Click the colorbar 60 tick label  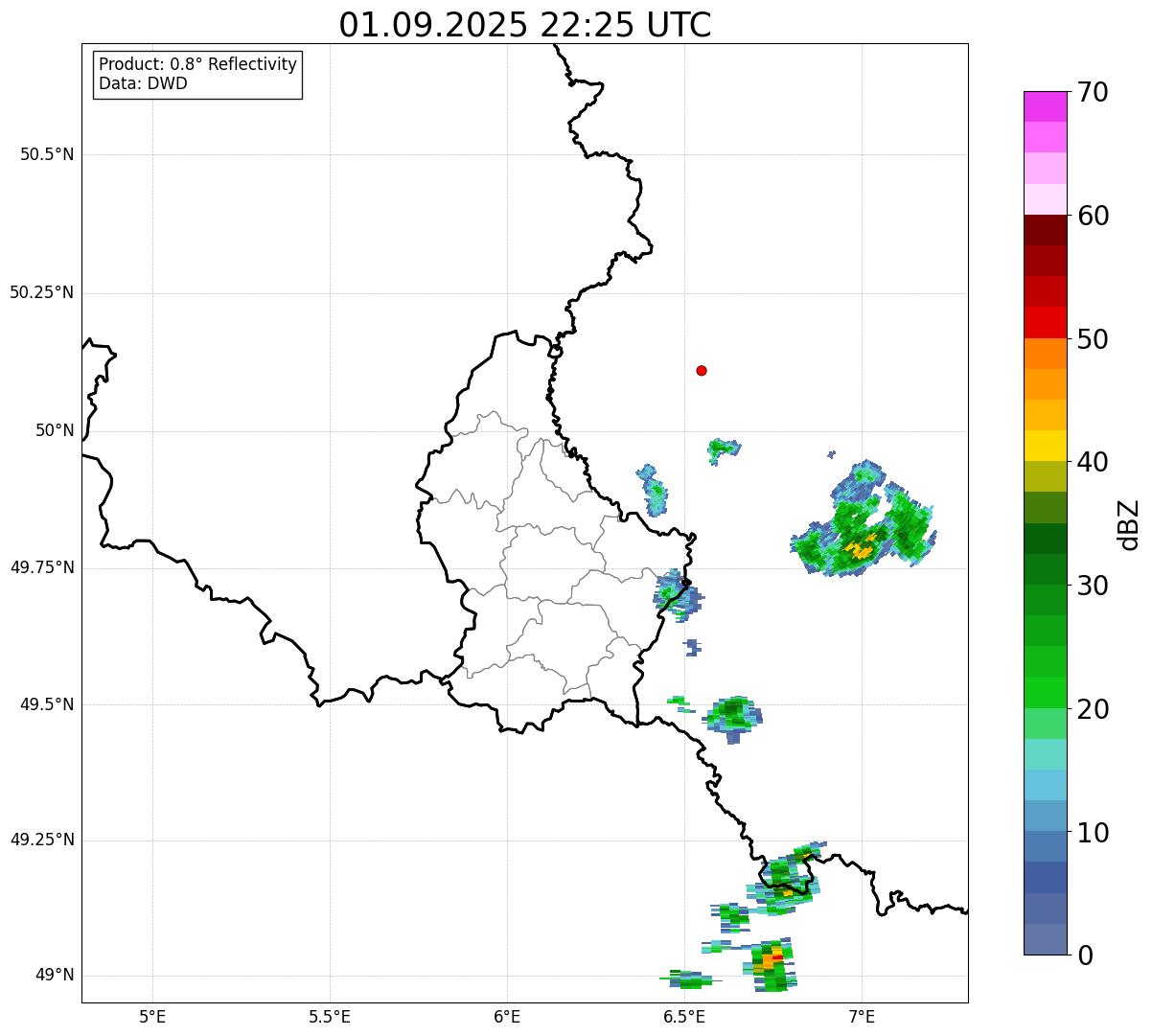click(x=1093, y=216)
